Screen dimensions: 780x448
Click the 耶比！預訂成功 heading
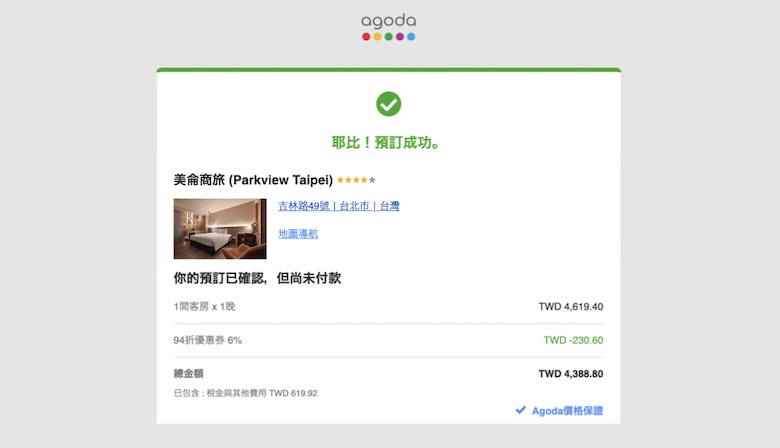tap(388, 143)
